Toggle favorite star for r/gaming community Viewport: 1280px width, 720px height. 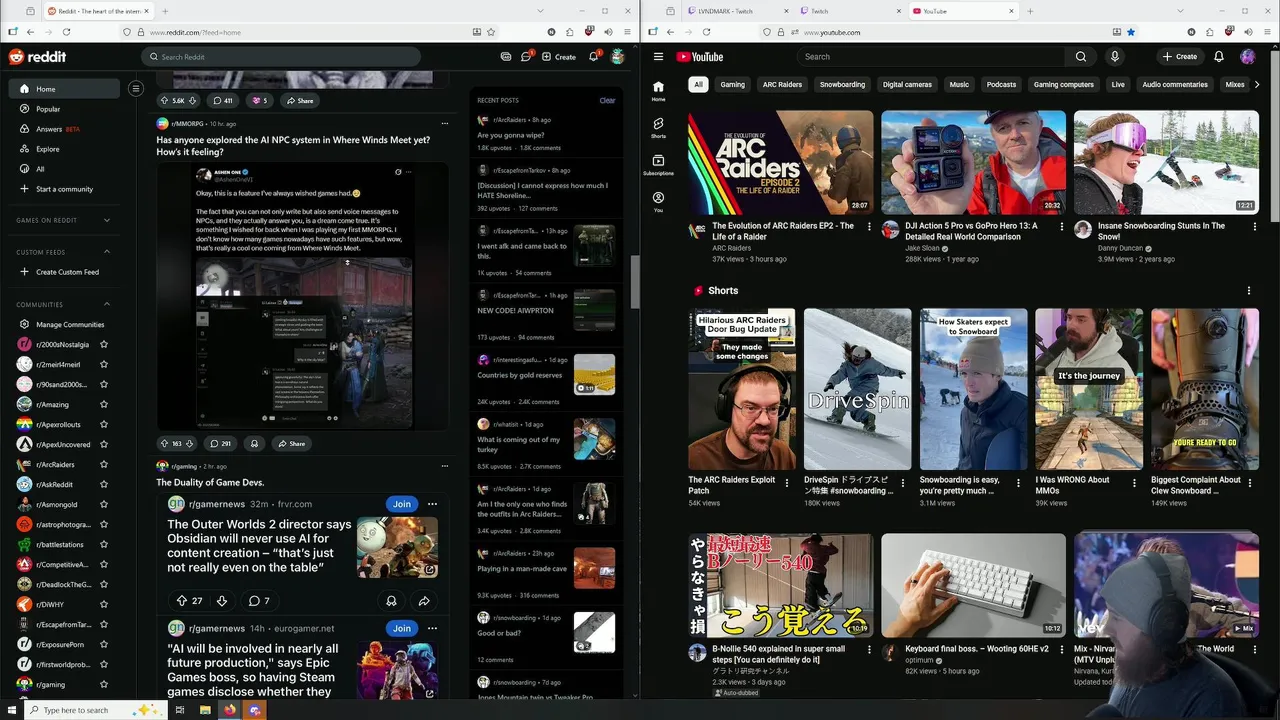[103, 684]
